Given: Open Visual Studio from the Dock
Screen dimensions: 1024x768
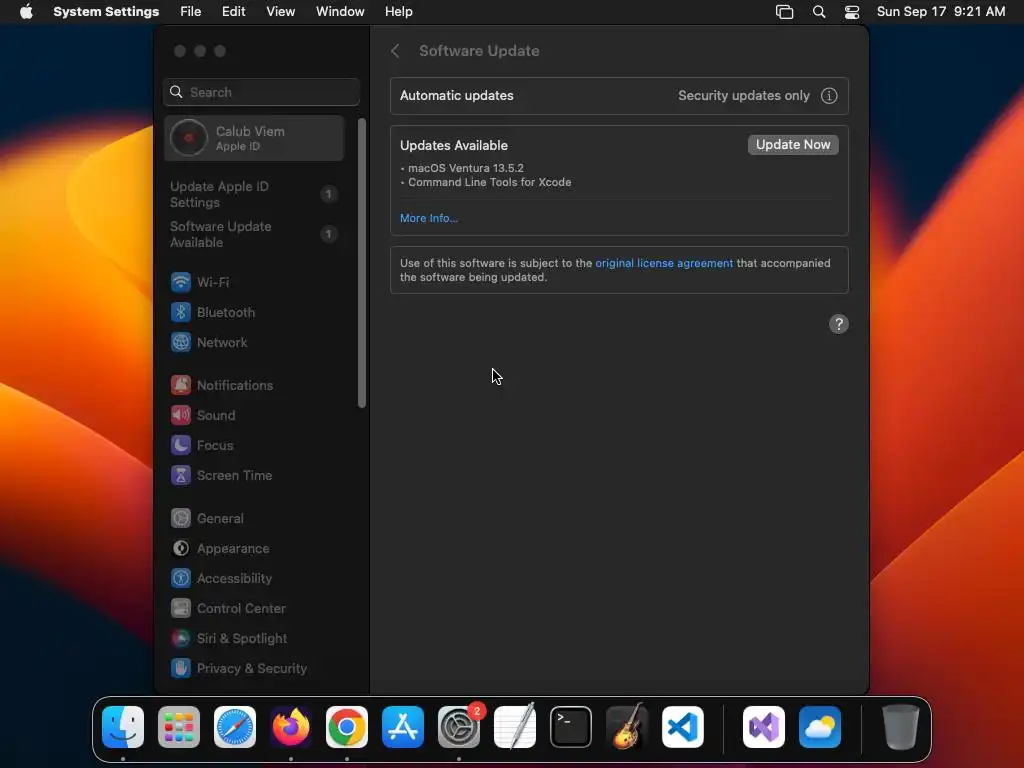Looking at the screenshot, I should coord(764,727).
